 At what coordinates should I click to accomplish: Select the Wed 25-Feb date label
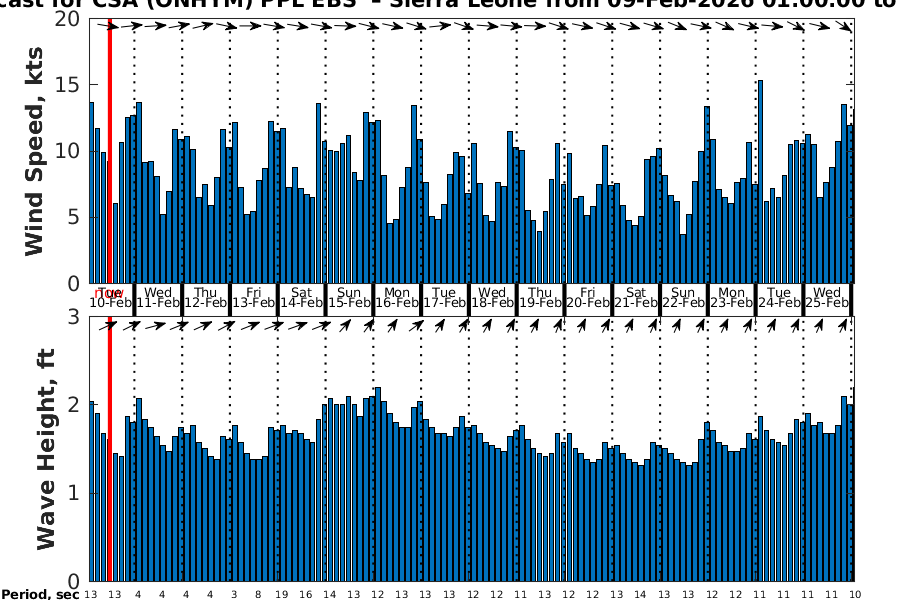click(827, 297)
